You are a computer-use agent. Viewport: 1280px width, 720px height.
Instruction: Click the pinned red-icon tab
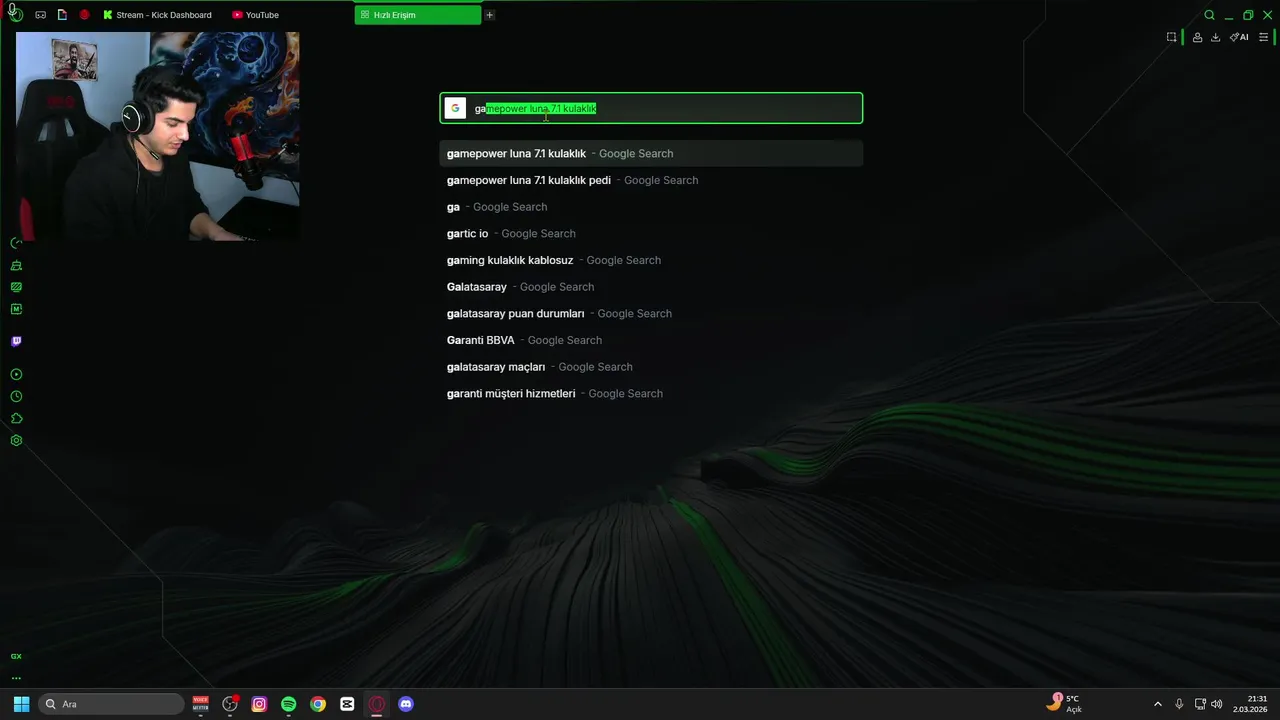[x=84, y=15]
